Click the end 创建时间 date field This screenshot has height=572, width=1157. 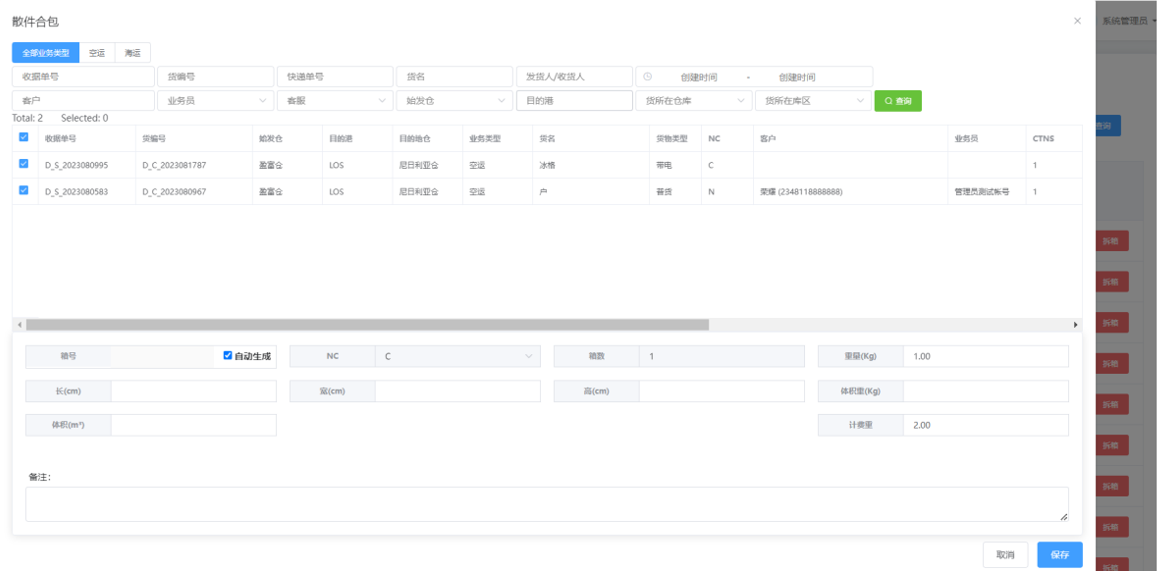(x=797, y=77)
